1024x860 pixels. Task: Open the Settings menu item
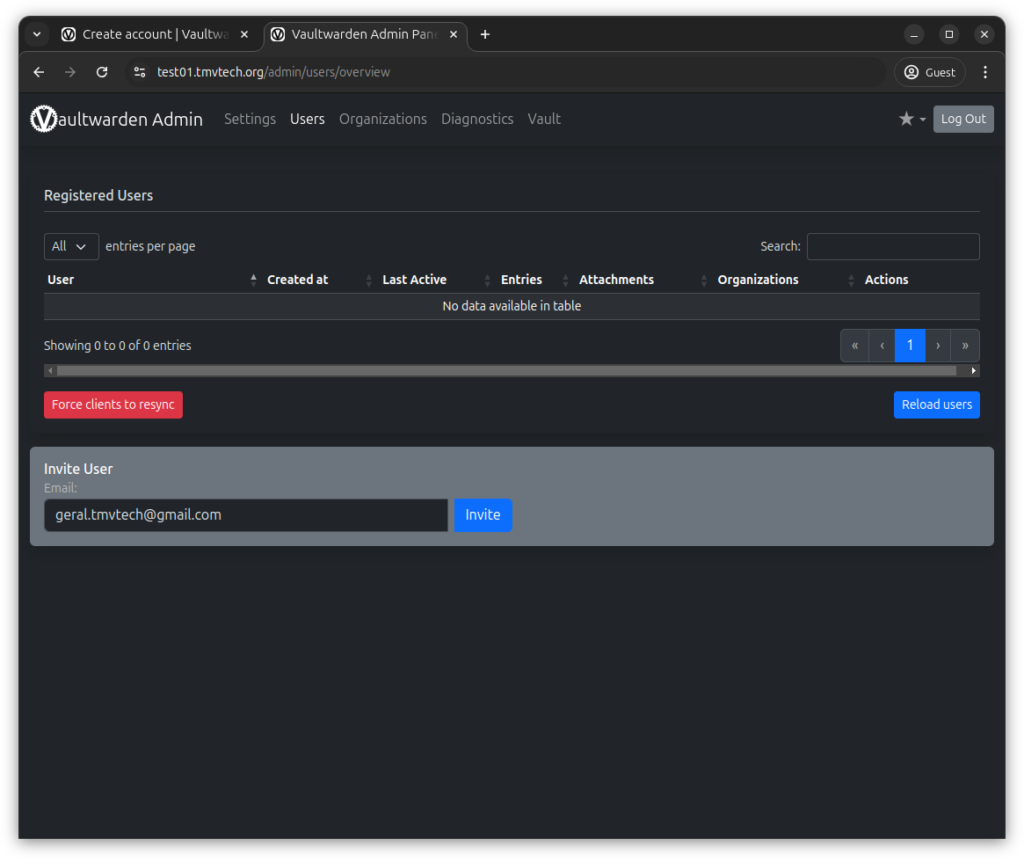(x=249, y=119)
